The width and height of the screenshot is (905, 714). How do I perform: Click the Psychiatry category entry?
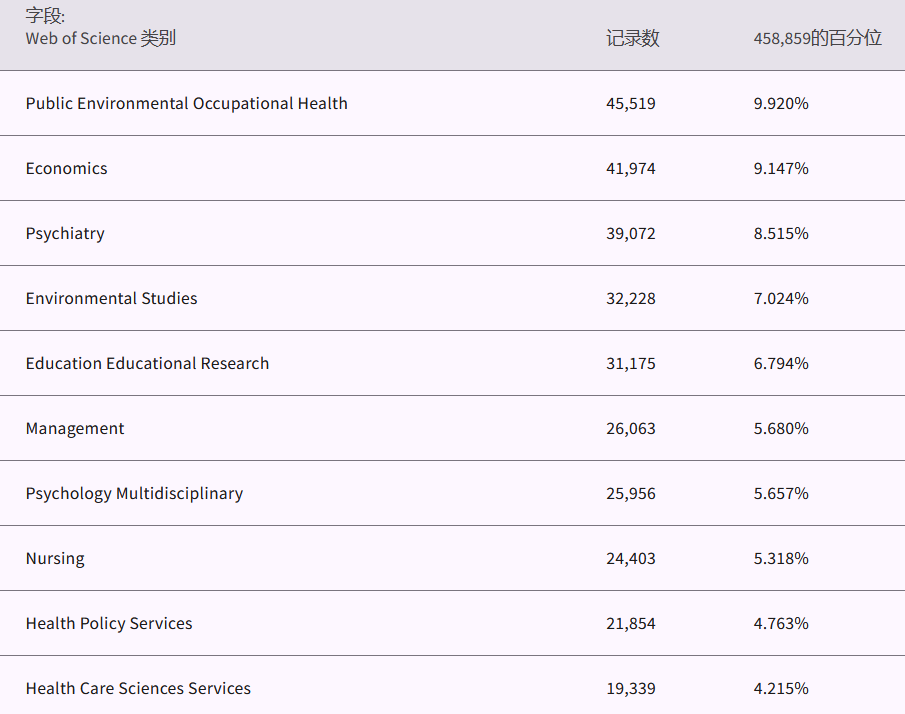(65, 233)
